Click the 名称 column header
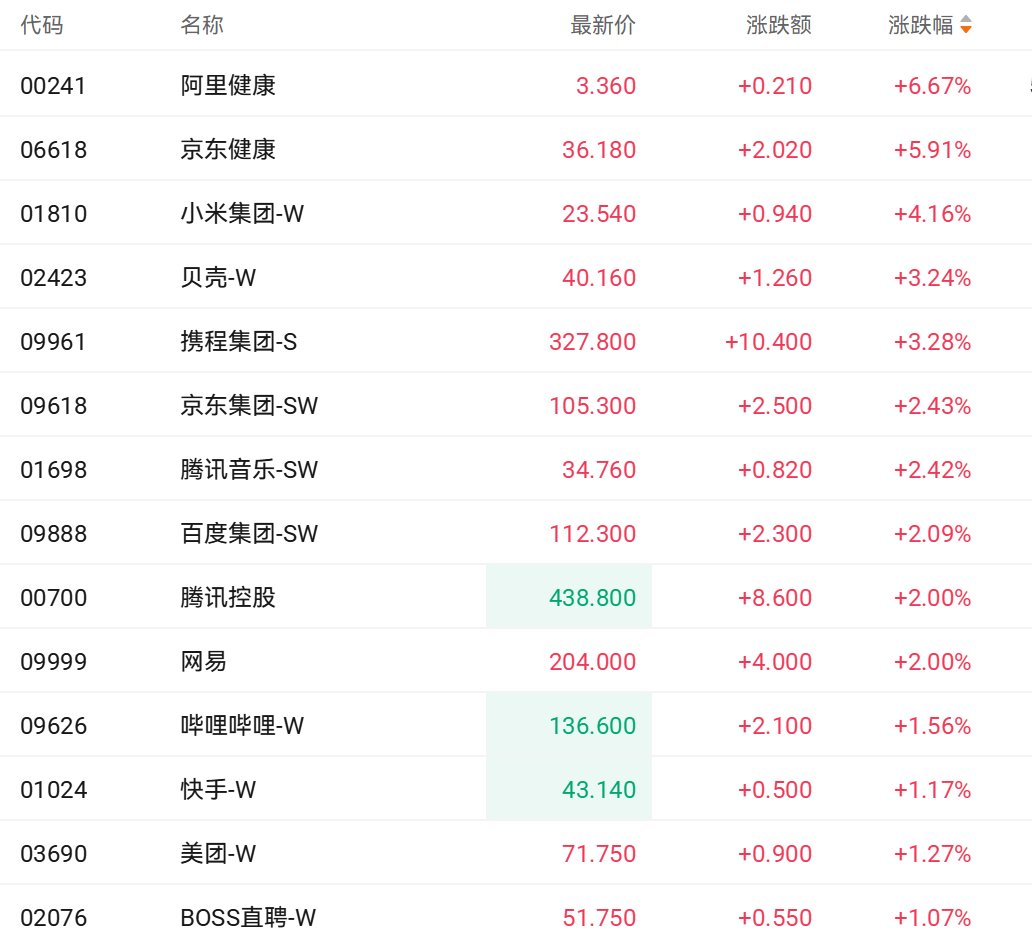The image size is (1032, 940). click(x=202, y=25)
